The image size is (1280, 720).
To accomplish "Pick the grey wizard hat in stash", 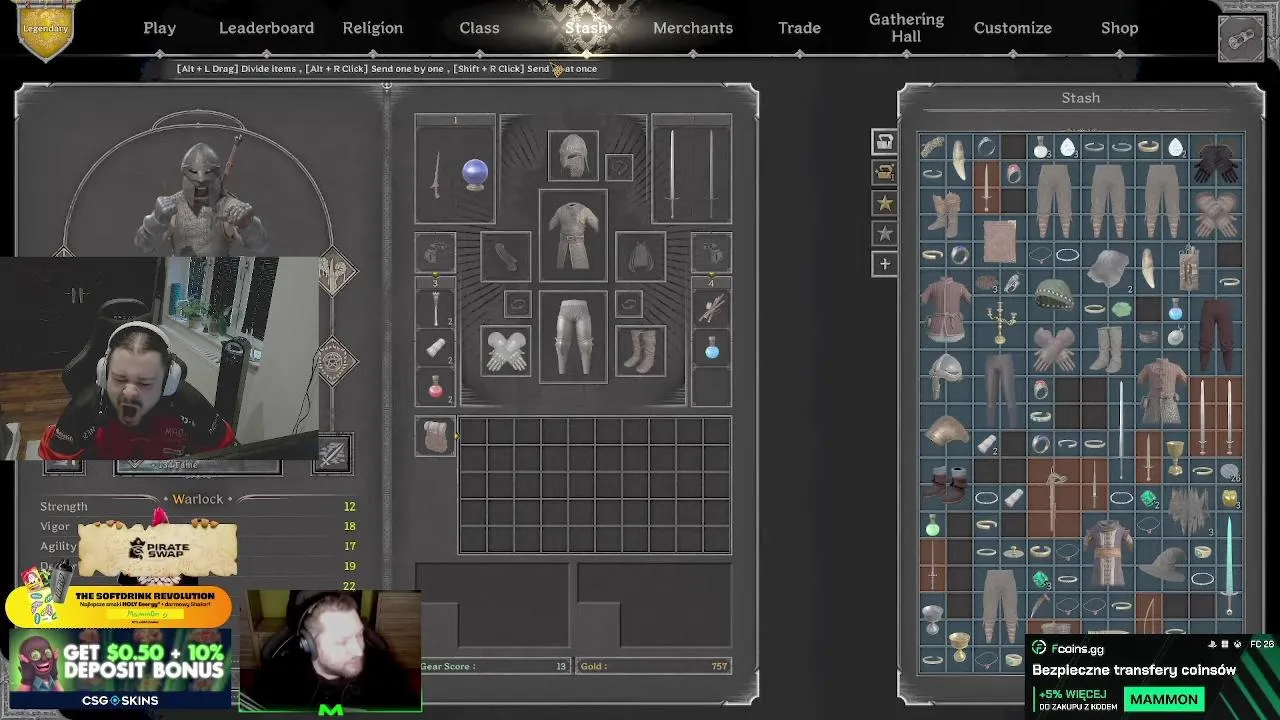I will coord(1162,566).
